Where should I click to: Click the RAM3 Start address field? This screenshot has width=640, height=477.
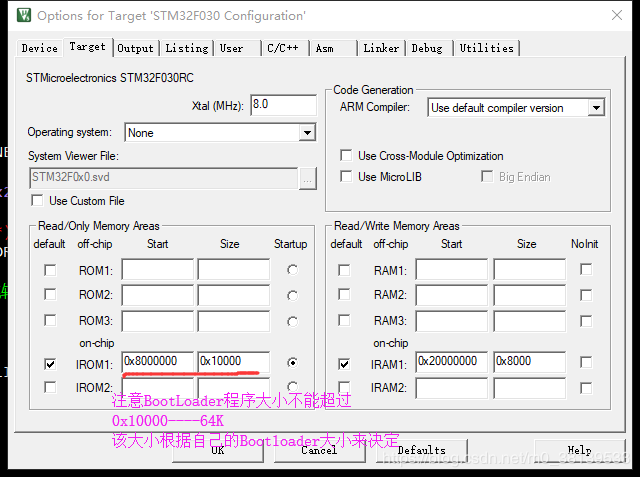(x=452, y=321)
